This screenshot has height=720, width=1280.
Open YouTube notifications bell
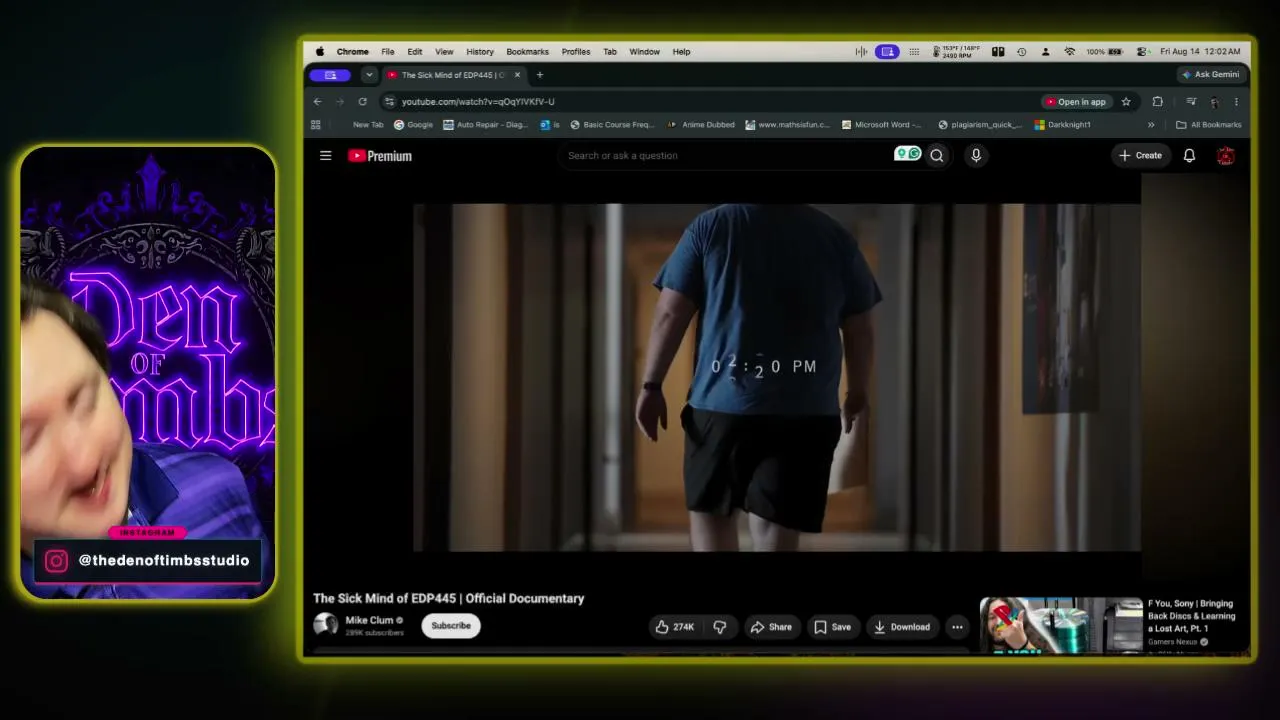pyautogui.click(x=1189, y=156)
